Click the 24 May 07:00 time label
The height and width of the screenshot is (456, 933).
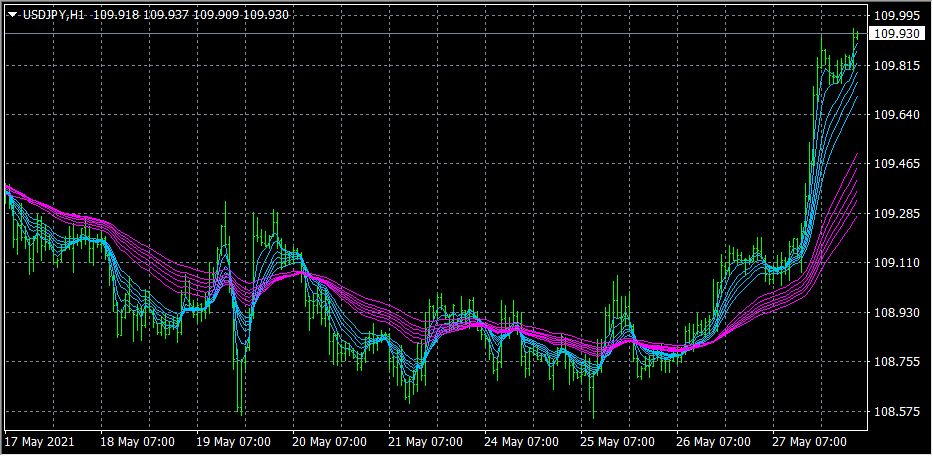coord(522,442)
